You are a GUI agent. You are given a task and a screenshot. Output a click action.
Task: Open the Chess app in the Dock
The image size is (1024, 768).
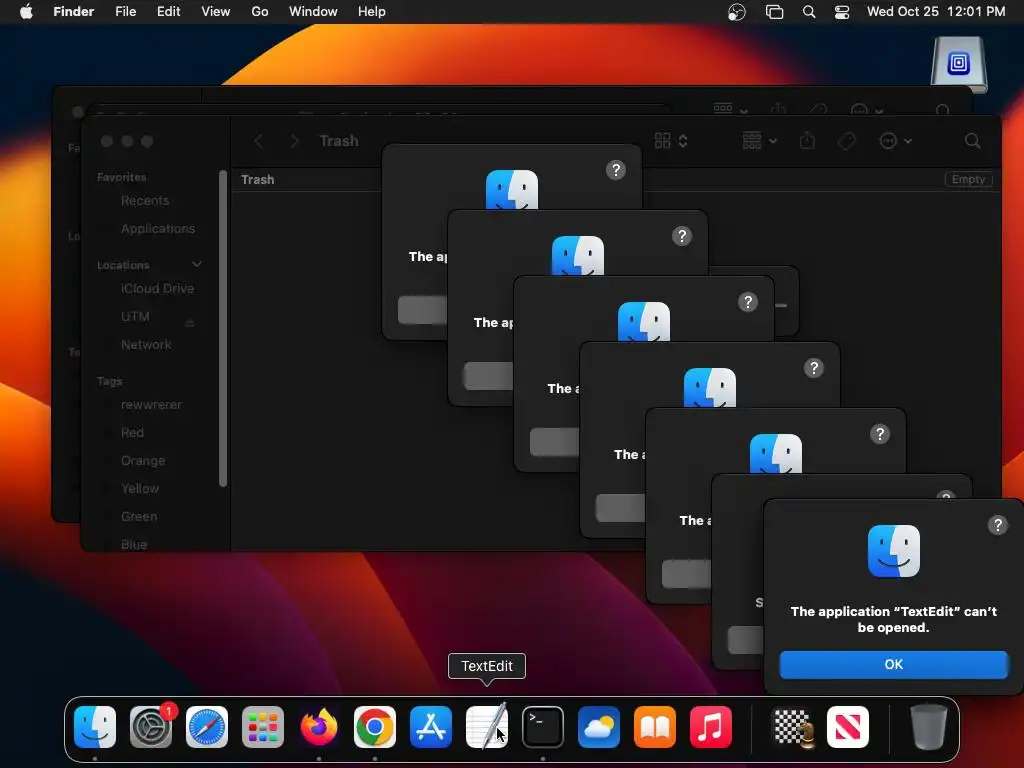point(792,727)
